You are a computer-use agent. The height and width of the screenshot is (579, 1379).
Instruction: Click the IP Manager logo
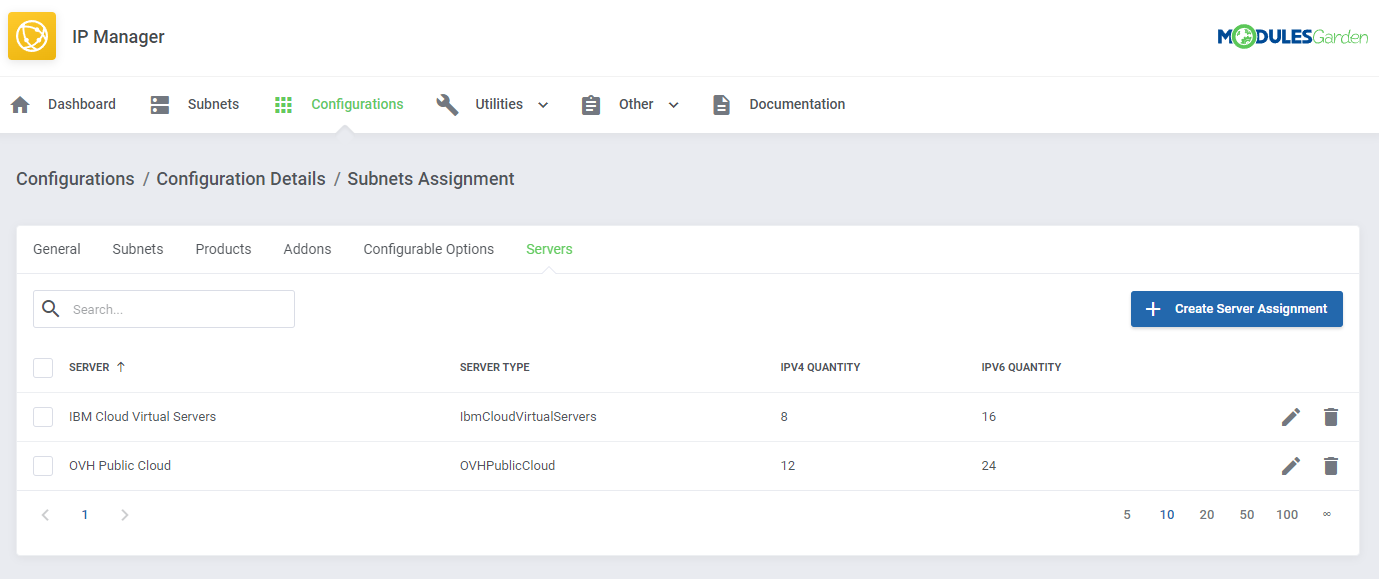pyautogui.click(x=32, y=36)
